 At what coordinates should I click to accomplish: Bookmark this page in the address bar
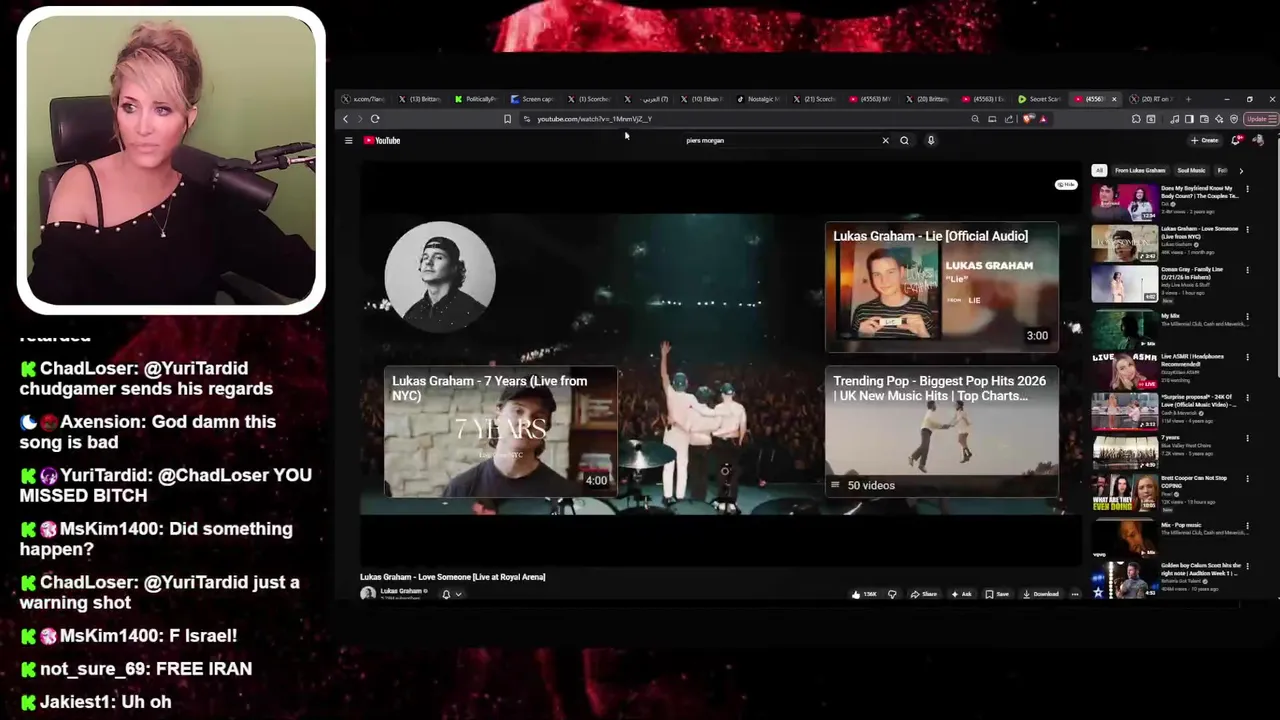[507, 119]
